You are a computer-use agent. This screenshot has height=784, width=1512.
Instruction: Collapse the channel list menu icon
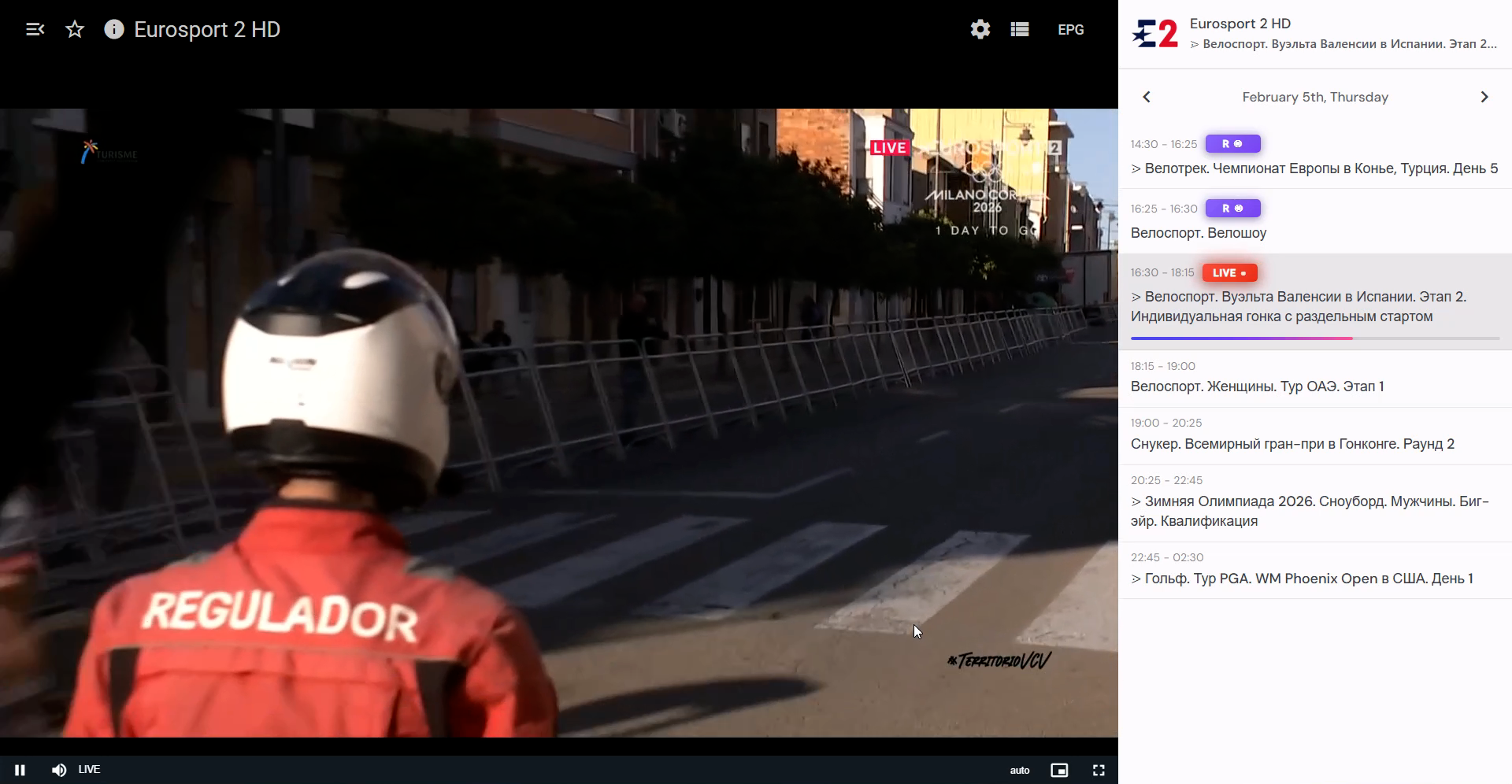click(35, 30)
